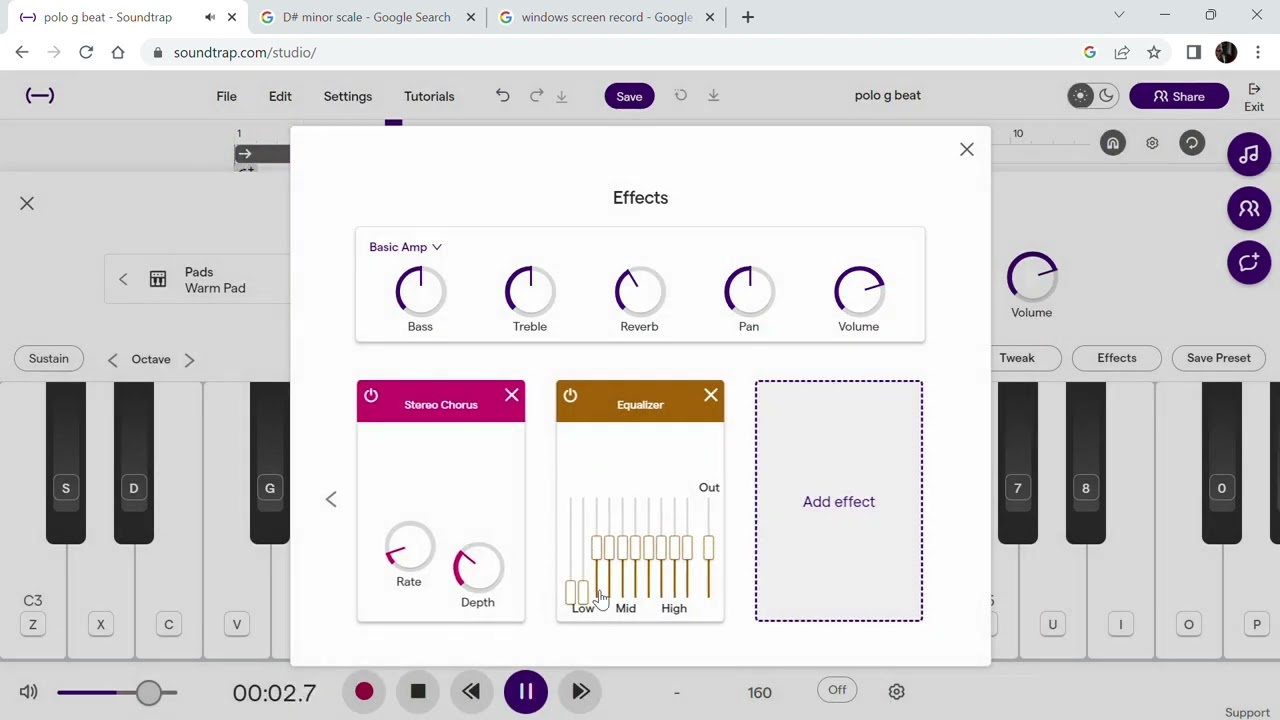The width and height of the screenshot is (1280, 720).
Task: Click the master volume slider handle
Action: coord(148,692)
